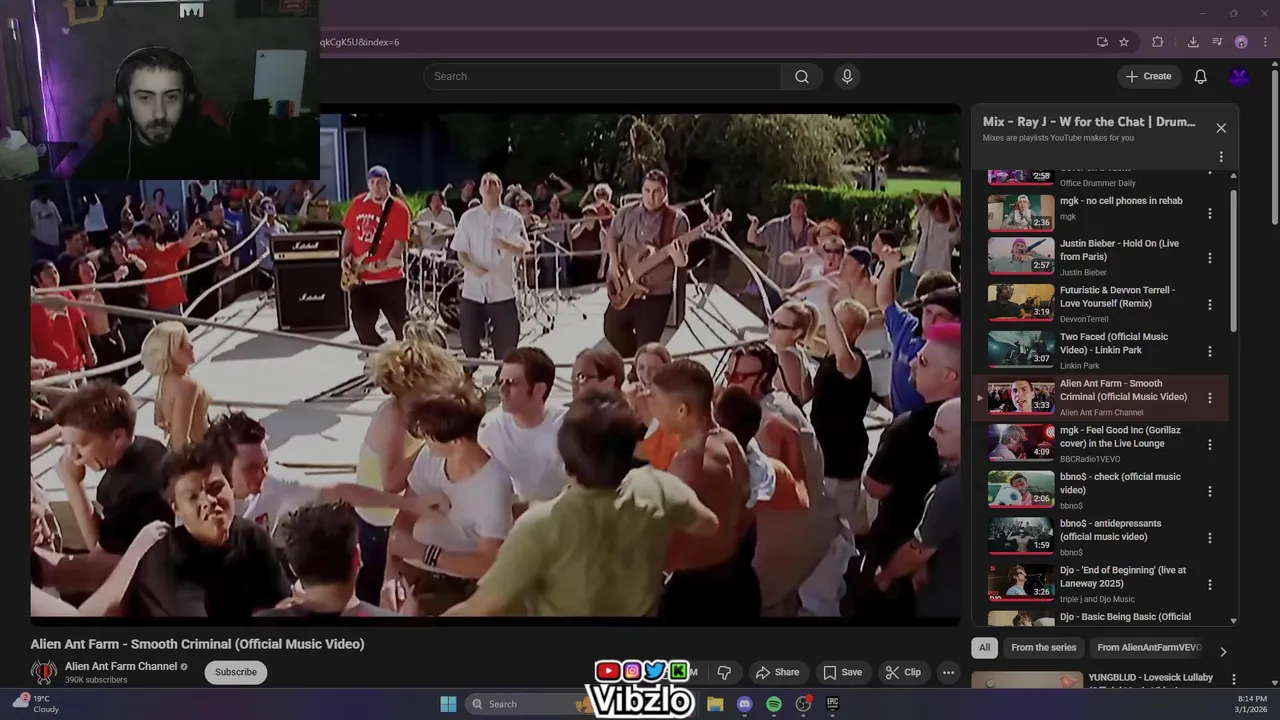The image size is (1280, 720).
Task: Open the taskbar clock showing 8:14 PM
Action: point(1253,704)
